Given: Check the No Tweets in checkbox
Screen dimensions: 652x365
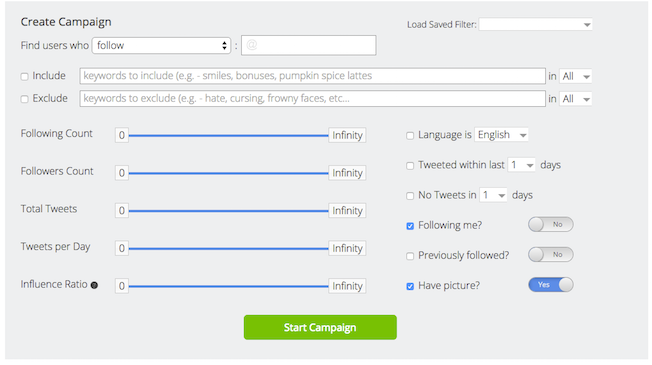Looking at the screenshot, I should tap(410, 196).
